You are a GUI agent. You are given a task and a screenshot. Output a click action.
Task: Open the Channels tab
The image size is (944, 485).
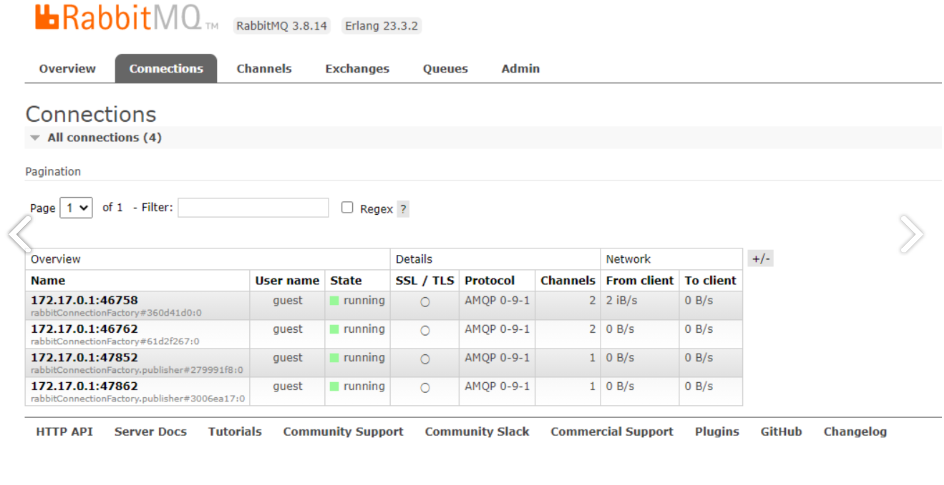click(264, 69)
